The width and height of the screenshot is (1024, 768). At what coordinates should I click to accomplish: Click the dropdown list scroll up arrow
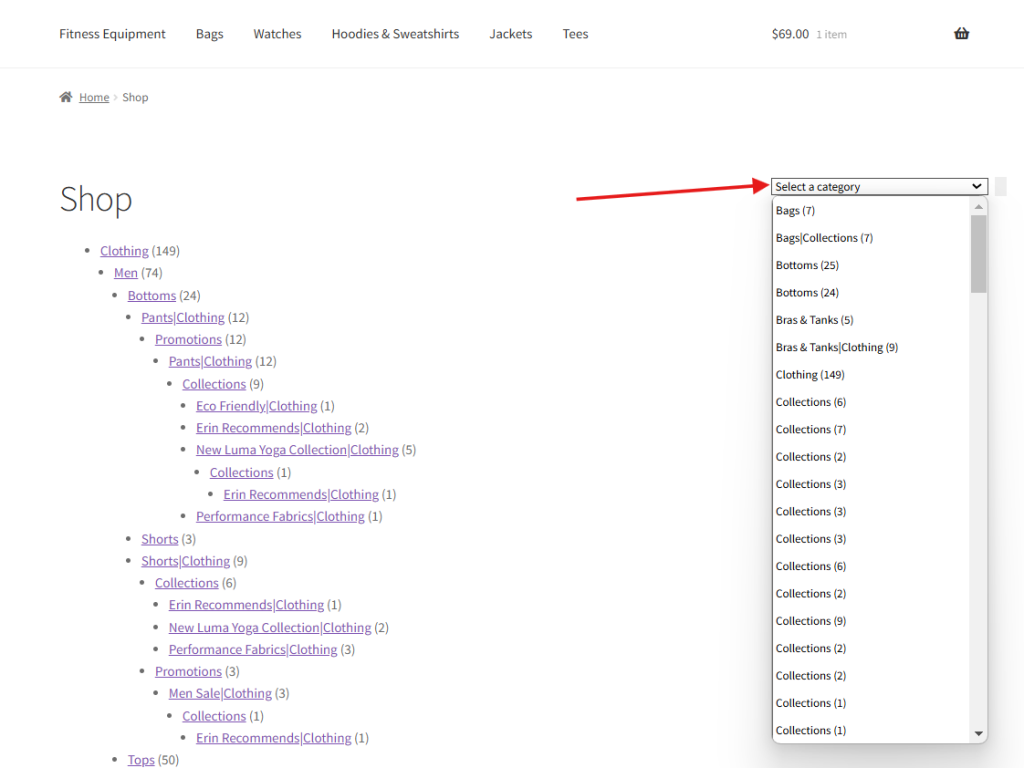[x=979, y=206]
